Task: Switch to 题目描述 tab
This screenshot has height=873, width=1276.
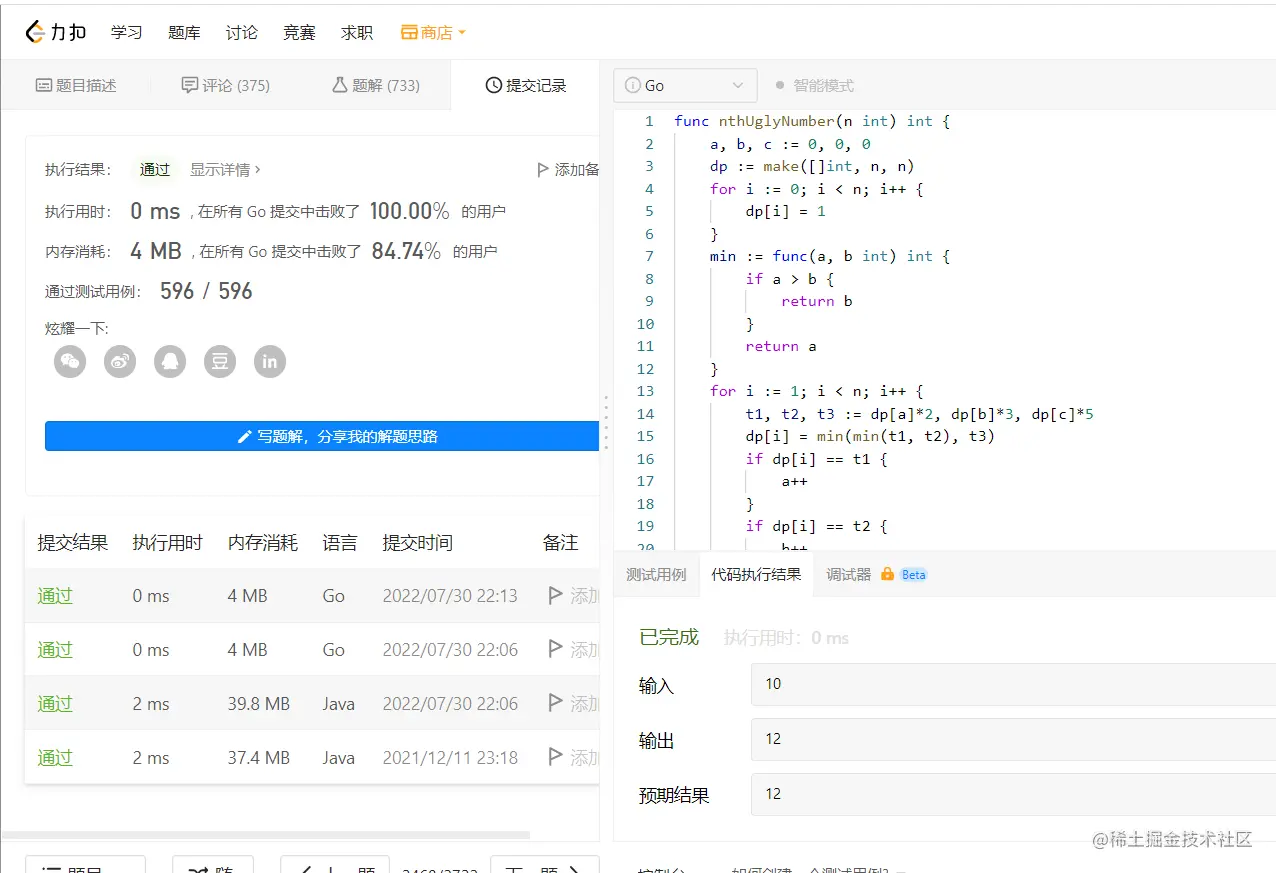Action: 76,86
